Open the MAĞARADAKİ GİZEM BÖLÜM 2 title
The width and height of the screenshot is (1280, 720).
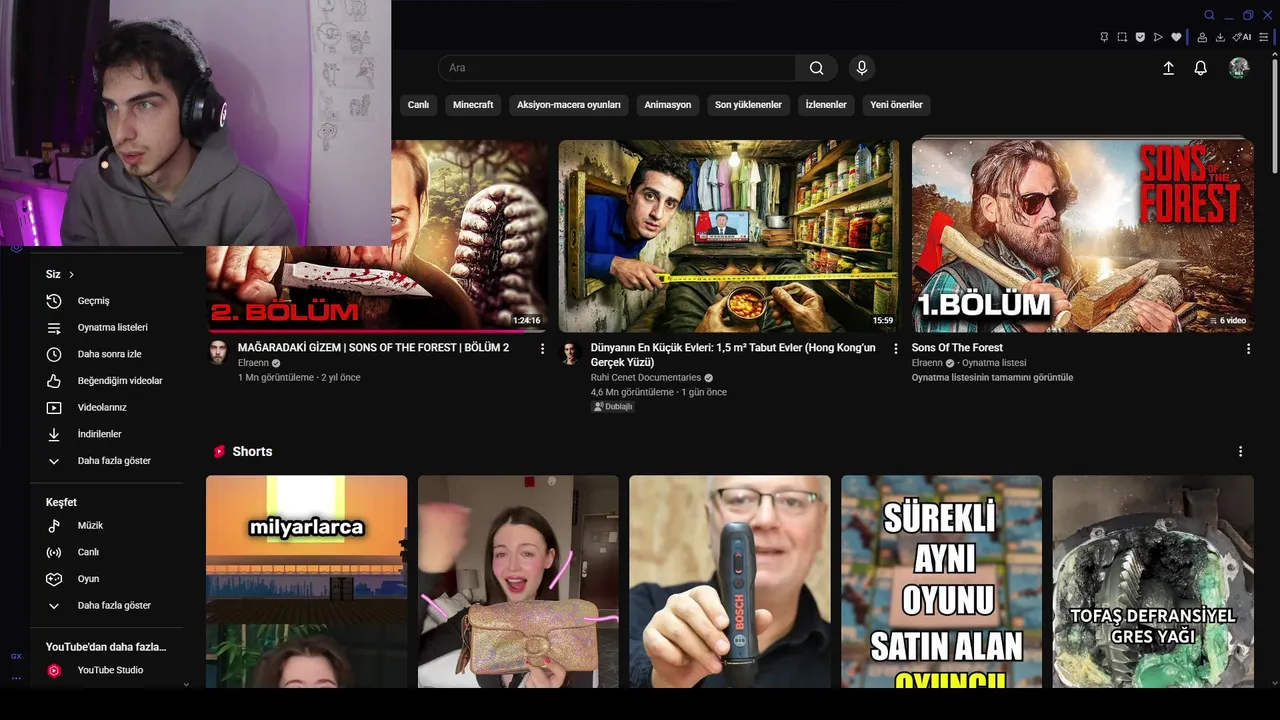[373, 348]
